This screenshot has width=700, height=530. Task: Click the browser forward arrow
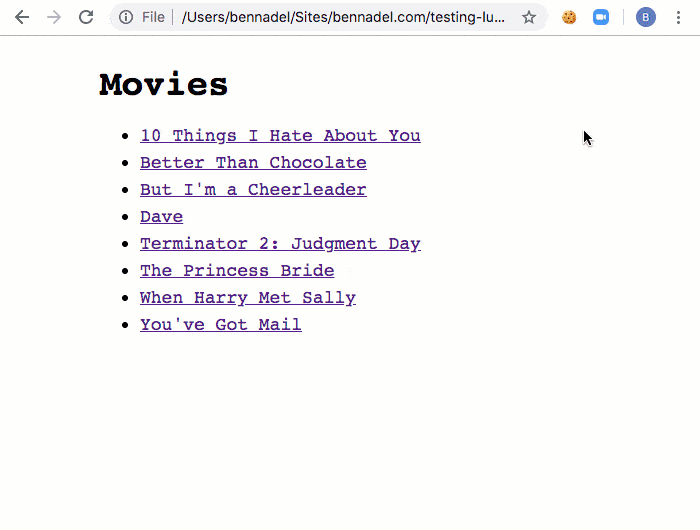[x=54, y=17]
